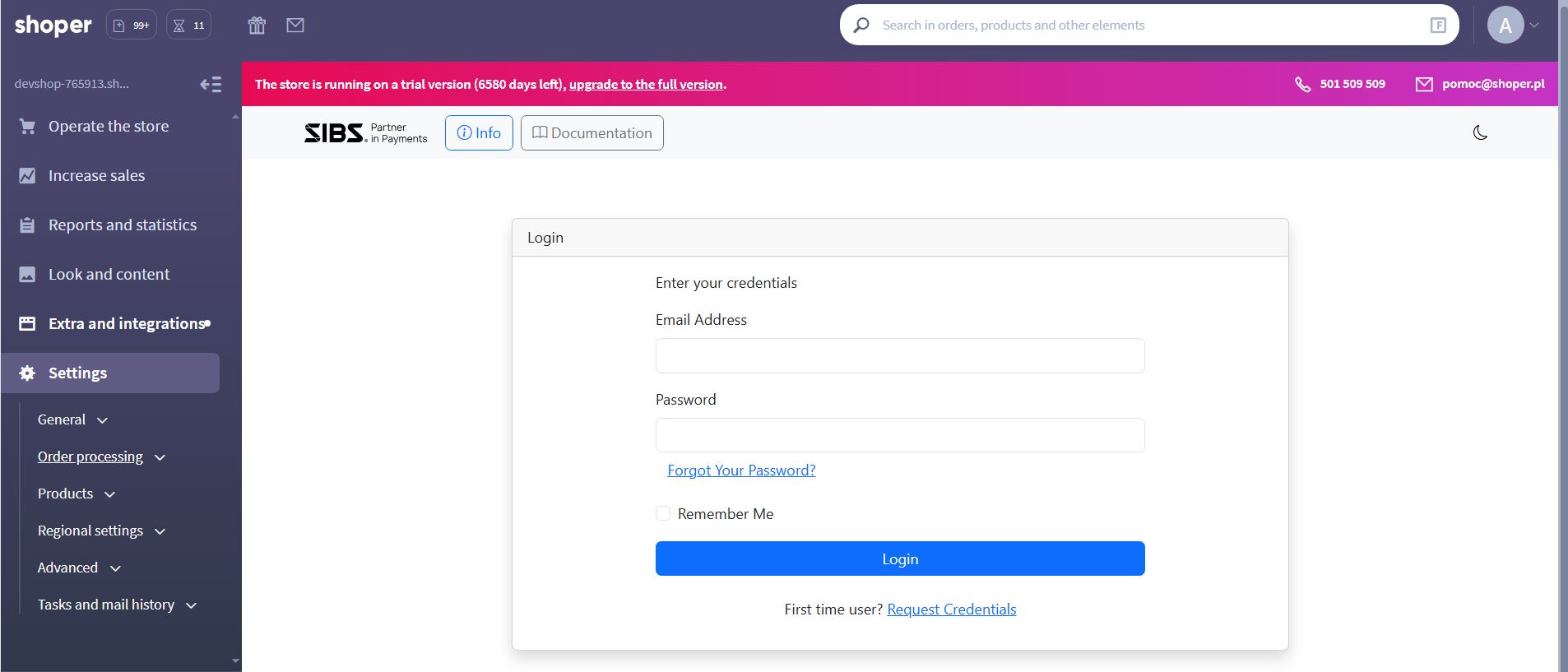Open Extra and integrations menu
The height and width of the screenshot is (672, 1568).
tap(125, 323)
